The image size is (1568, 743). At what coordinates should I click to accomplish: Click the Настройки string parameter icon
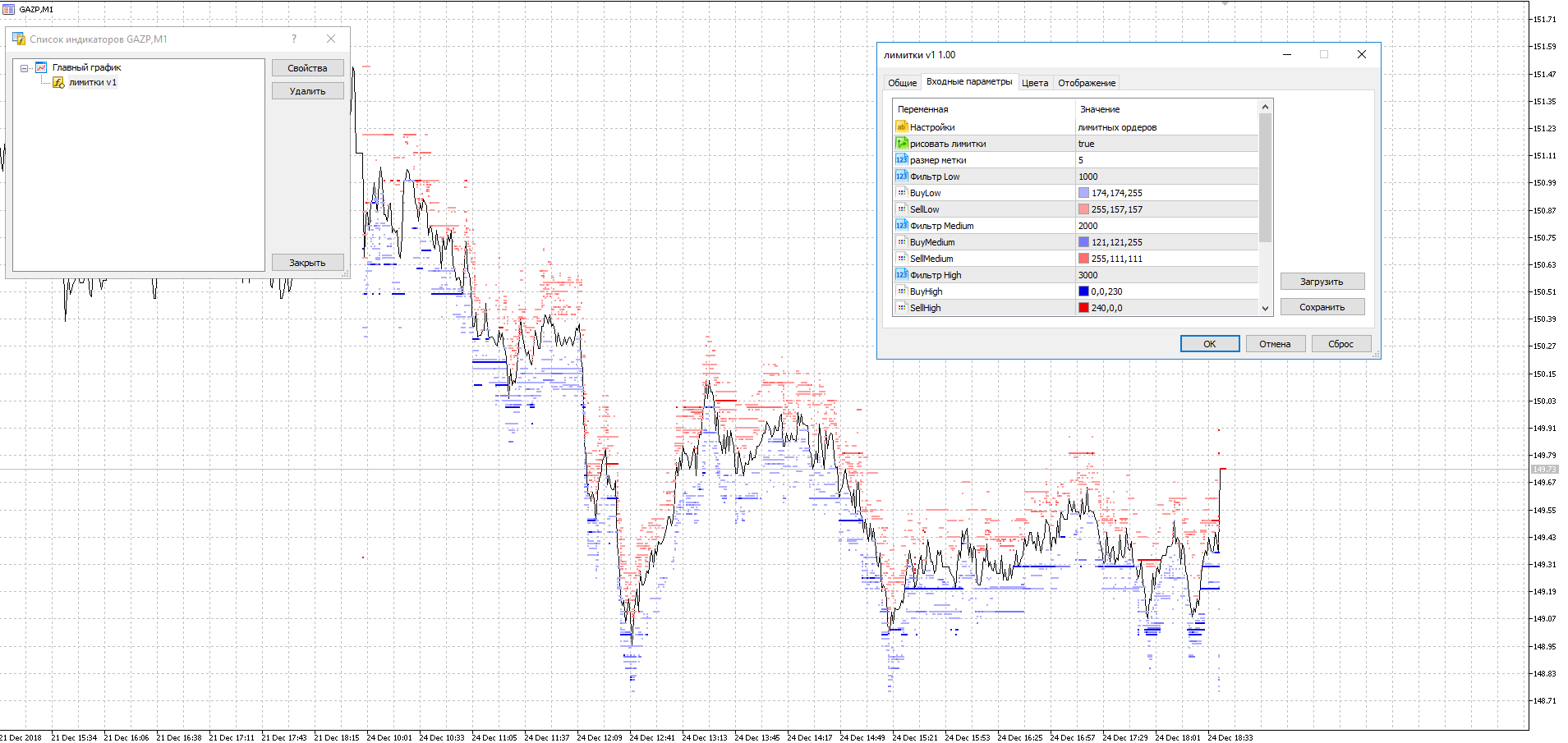901,127
